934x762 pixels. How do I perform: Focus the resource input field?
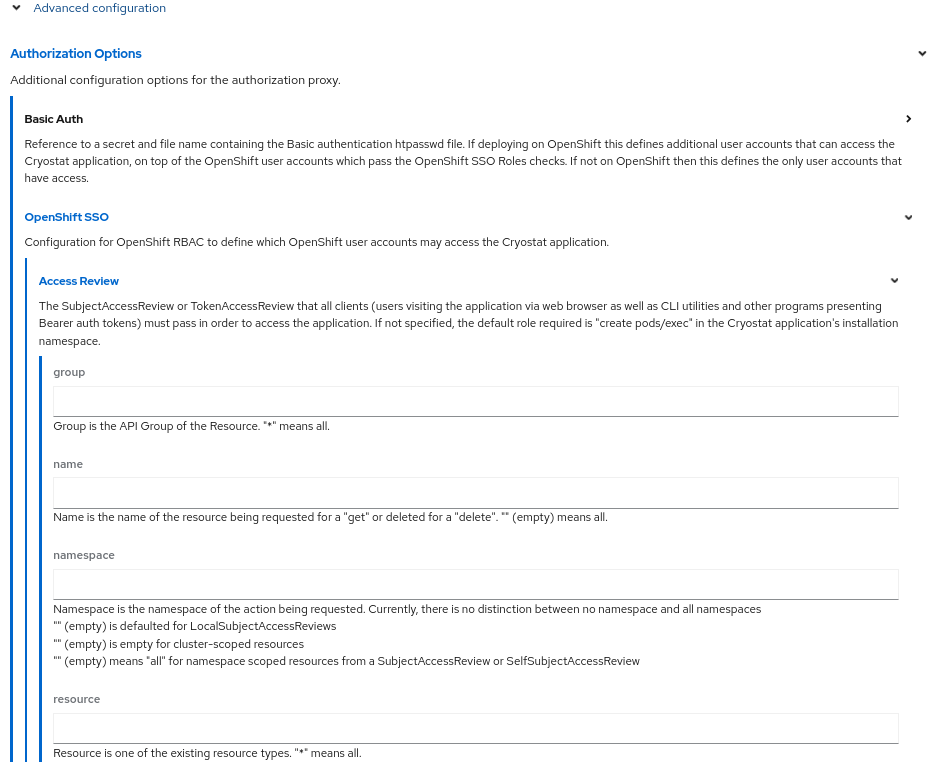coord(475,727)
